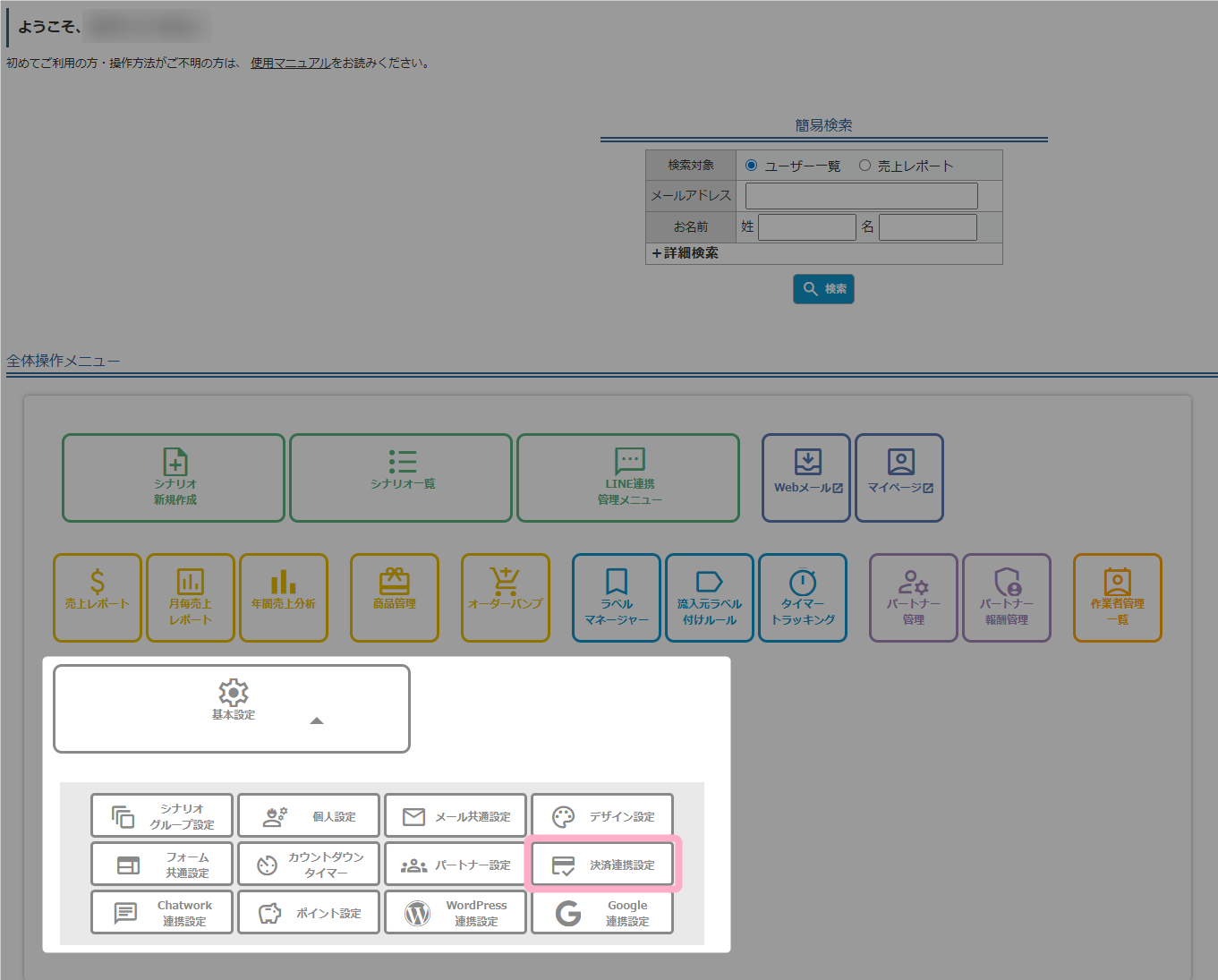The image size is (1218, 980).
Task: Click the メールアドレス input field
Action: 861,196
